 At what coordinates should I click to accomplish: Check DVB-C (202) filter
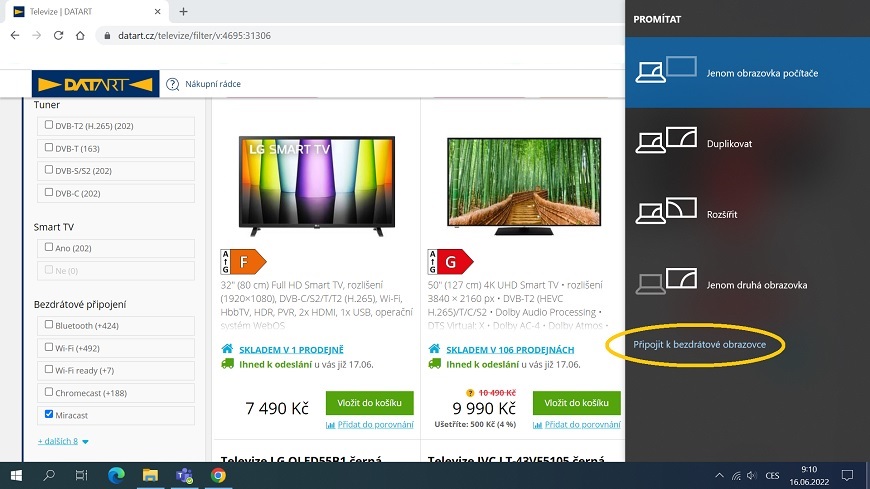(49, 192)
